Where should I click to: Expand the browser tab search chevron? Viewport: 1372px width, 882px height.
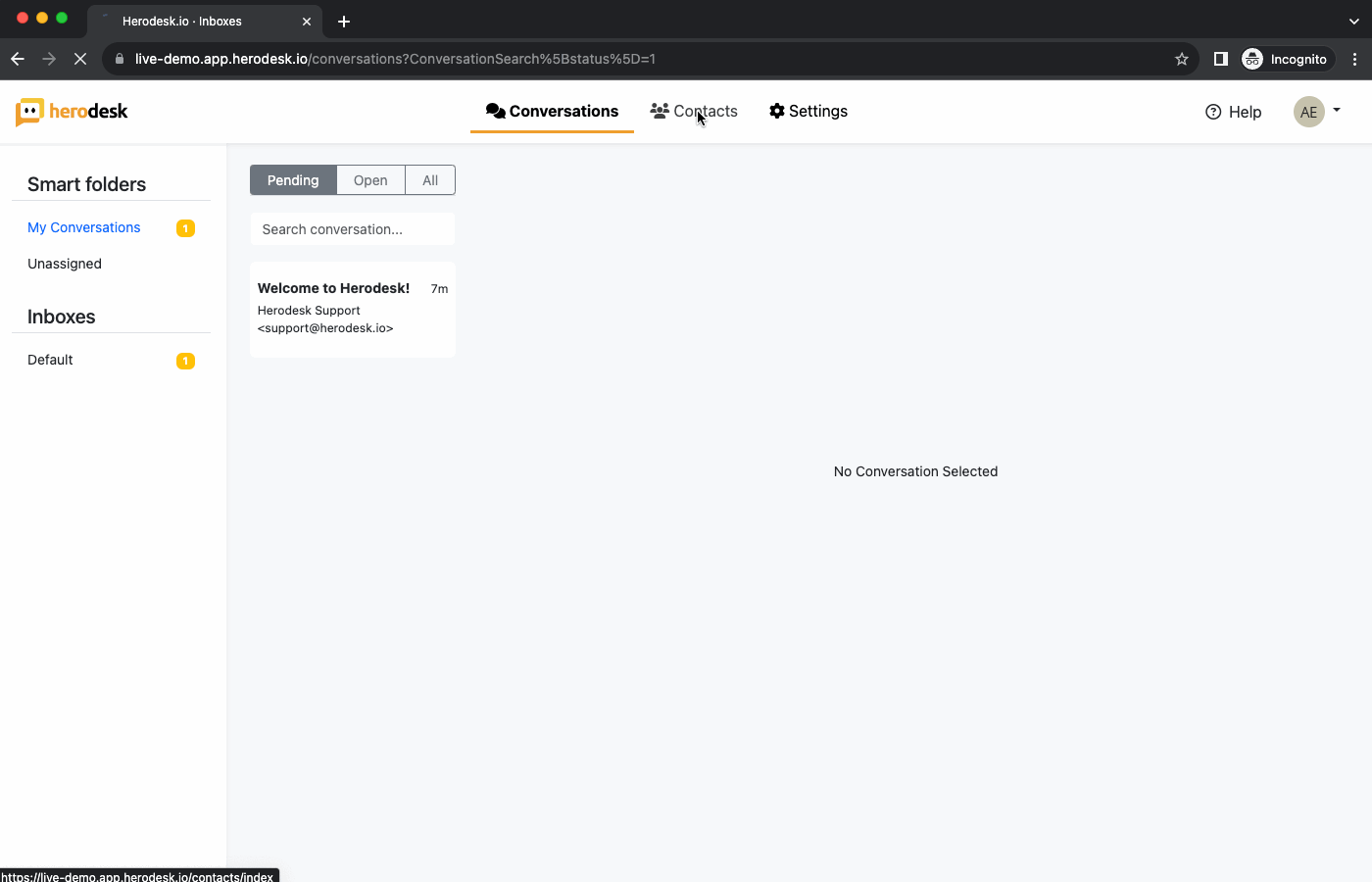[x=1354, y=21]
